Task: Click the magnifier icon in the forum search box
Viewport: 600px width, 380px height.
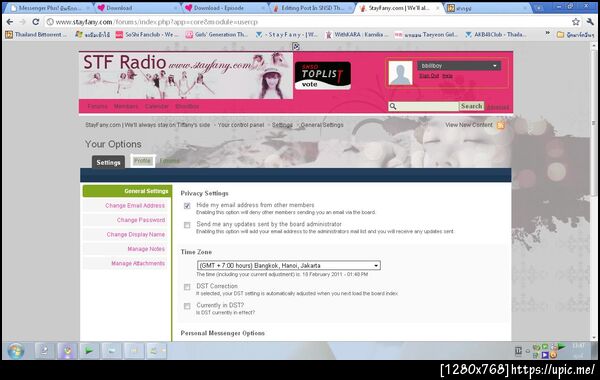Action: (x=393, y=106)
